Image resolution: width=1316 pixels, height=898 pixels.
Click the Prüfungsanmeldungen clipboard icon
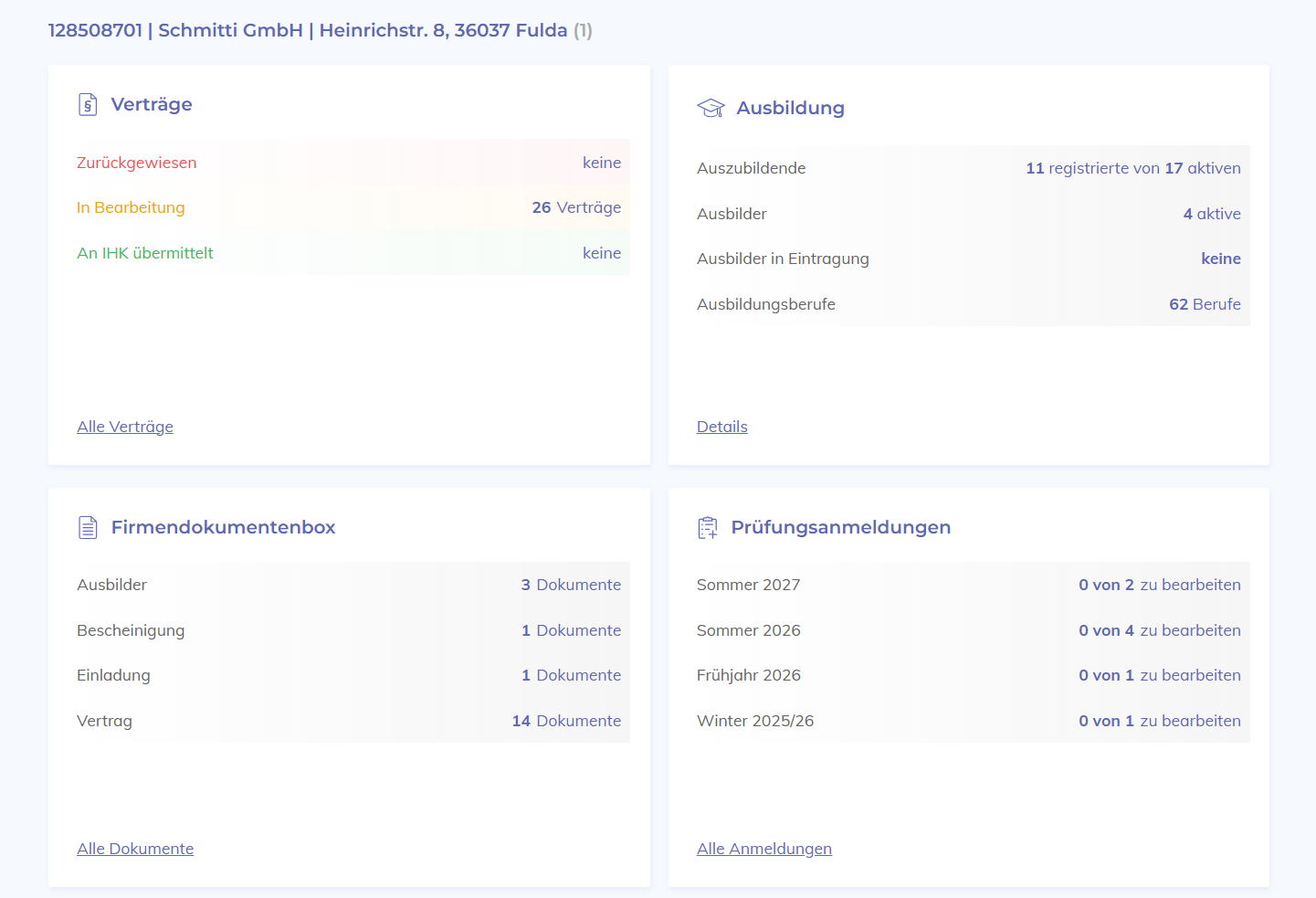pyautogui.click(x=708, y=527)
